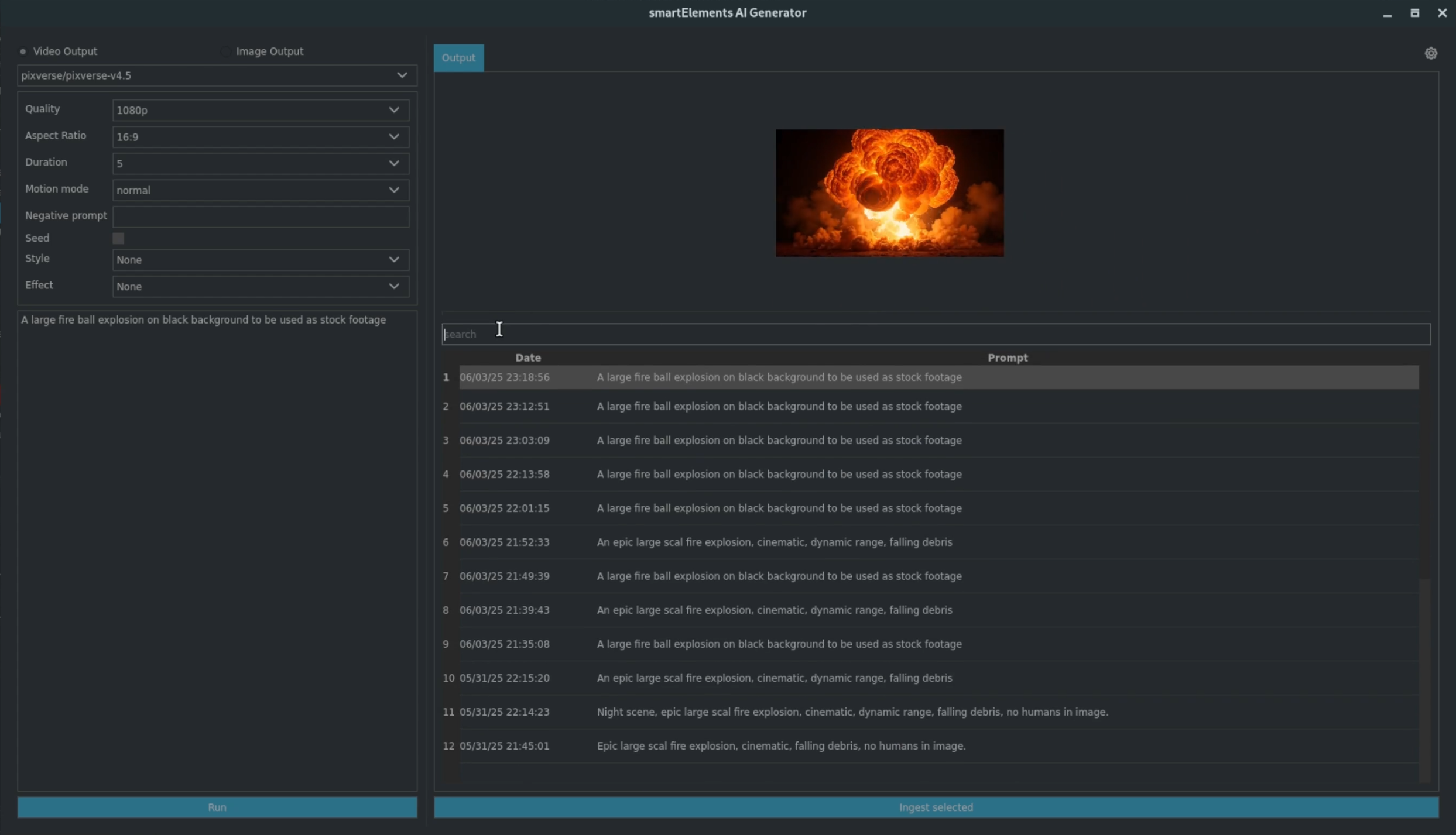Screen dimensions: 1456x835
Task: Select the Video Output radio button
Action: pyautogui.click(x=23, y=51)
